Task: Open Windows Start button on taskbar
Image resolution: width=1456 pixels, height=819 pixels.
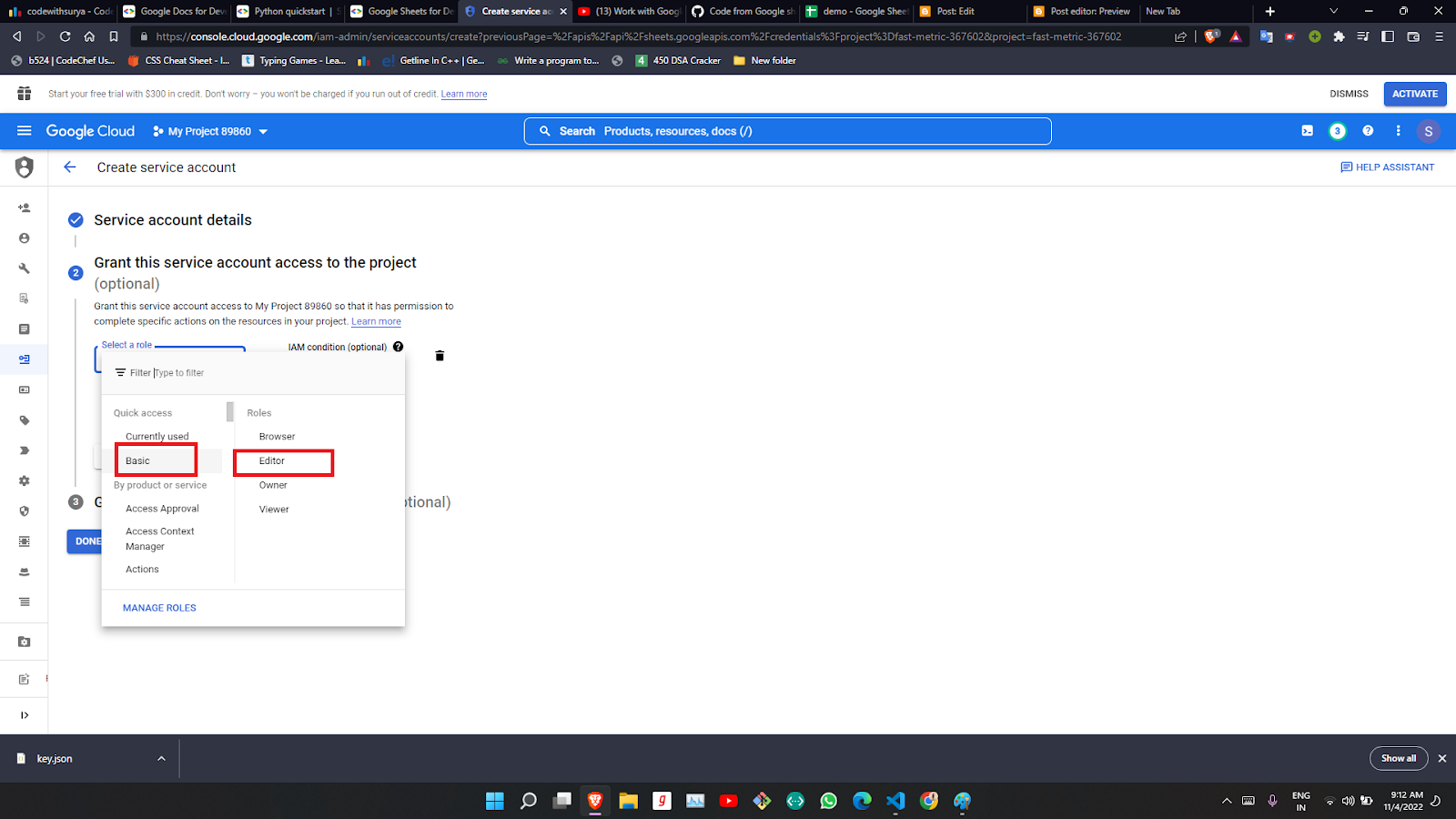Action: pos(495,801)
